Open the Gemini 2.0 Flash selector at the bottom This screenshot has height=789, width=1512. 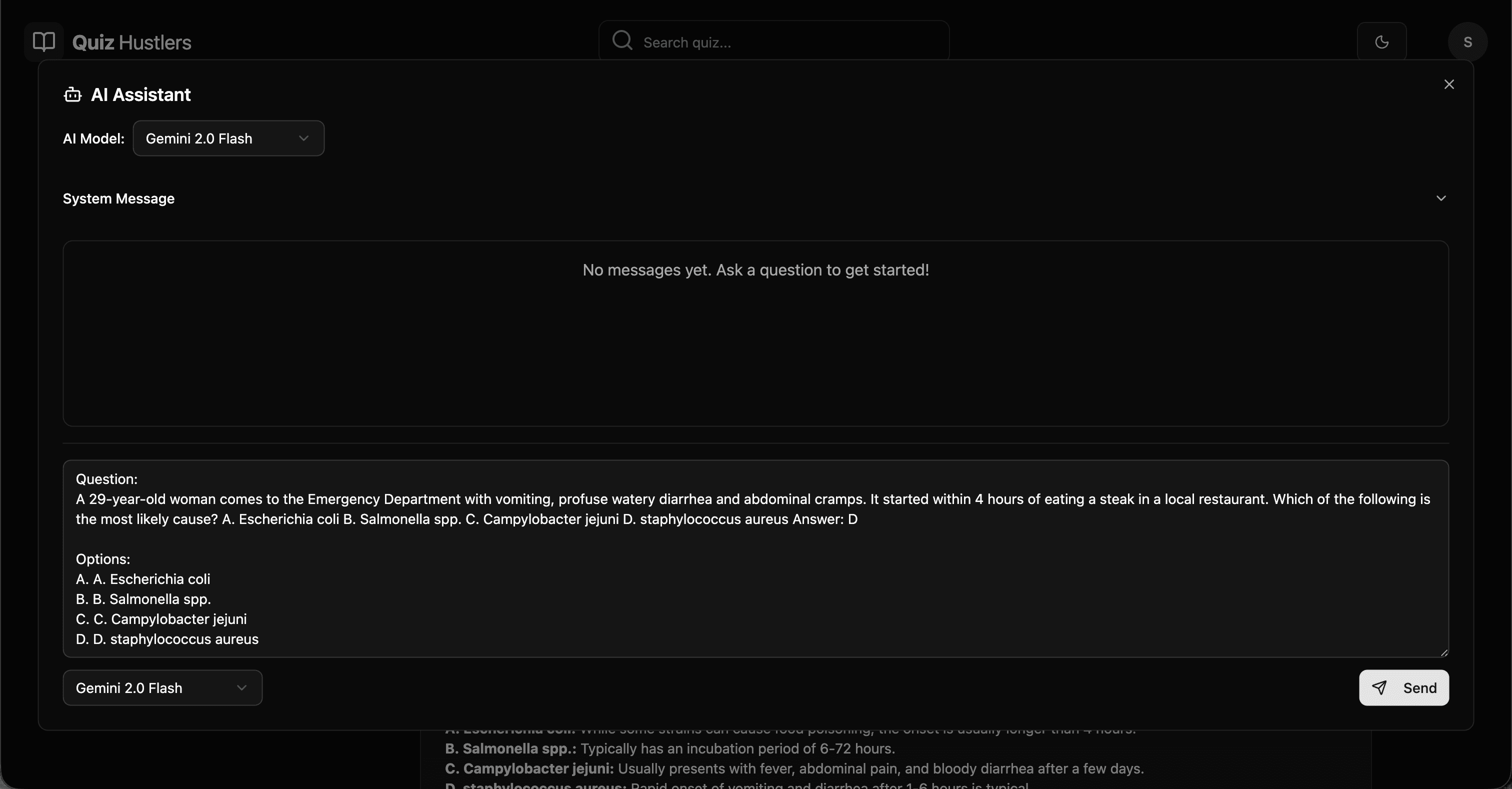click(x=162, y=687)
